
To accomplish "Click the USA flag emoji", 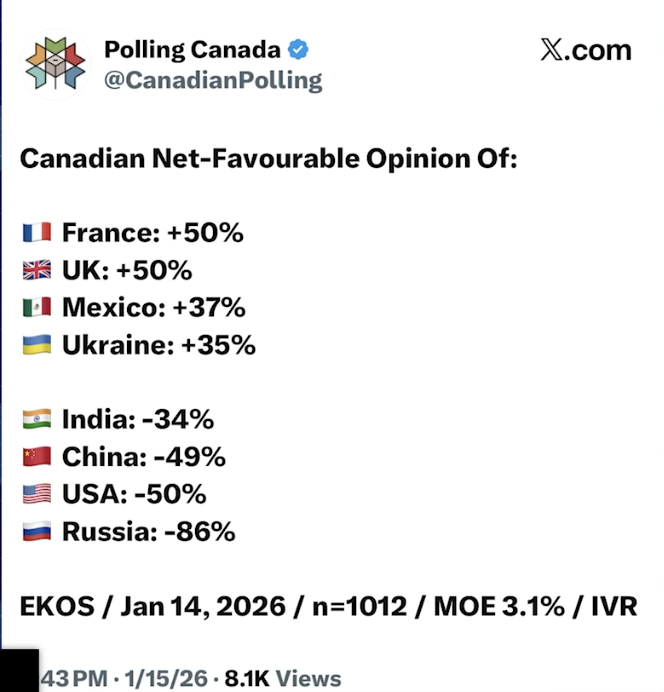I will 37,495.
